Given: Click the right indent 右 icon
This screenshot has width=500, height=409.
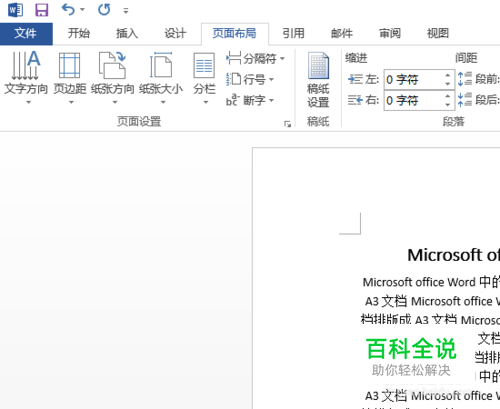Looking at the screenshot, I should [x=355, y=100].
